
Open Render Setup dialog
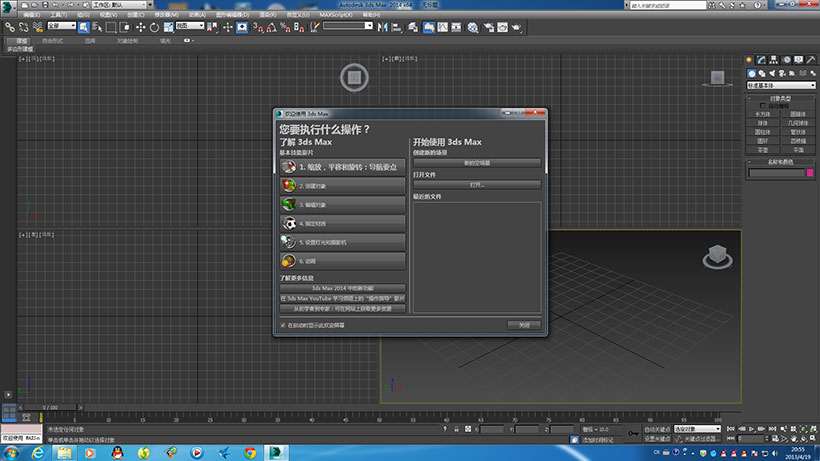pyautogui.click(x=488, y=27)
